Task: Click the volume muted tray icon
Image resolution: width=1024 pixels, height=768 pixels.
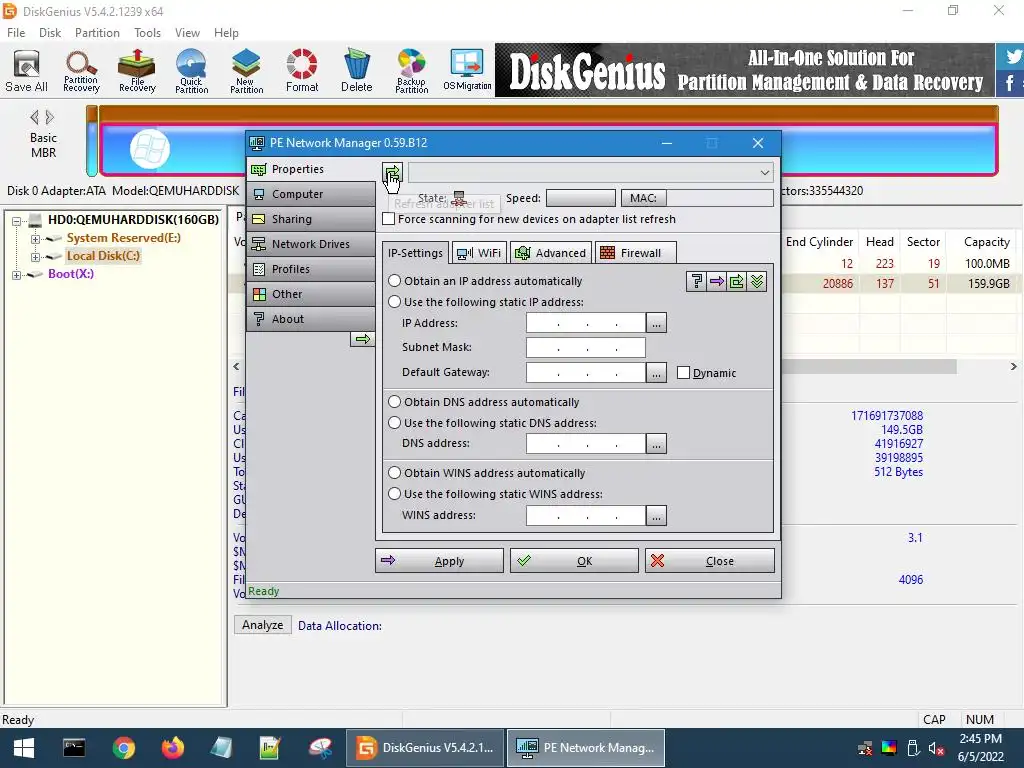Action: coord(936,748)
